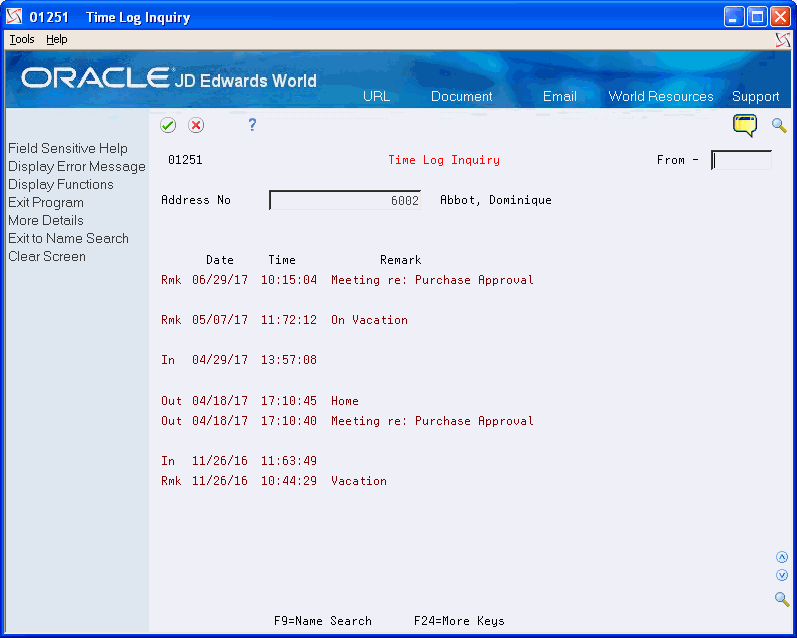
Task: Click the 10:44:29 Vacation remark
Action: (x=358, y=481)
